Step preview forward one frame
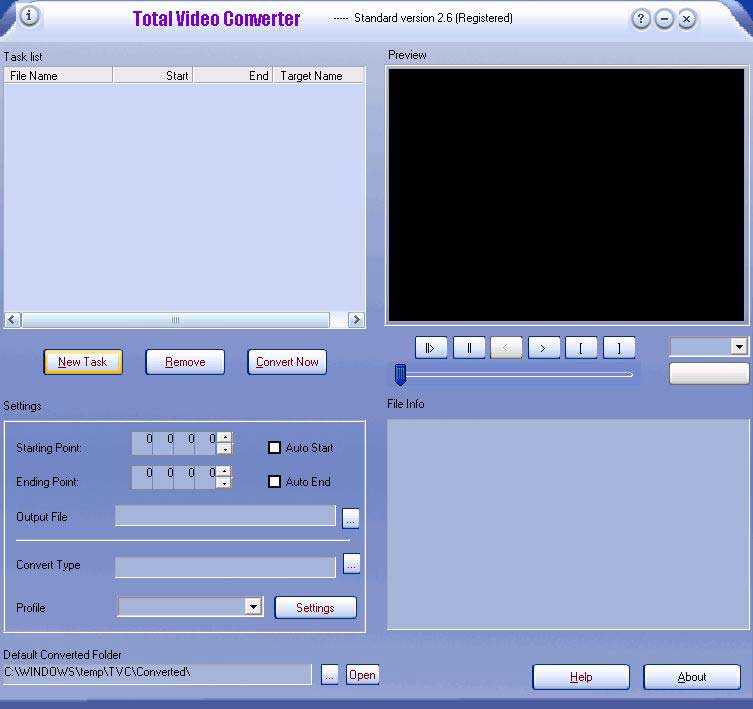The height and width of the screenshot is (709, 753). (544, 348)
